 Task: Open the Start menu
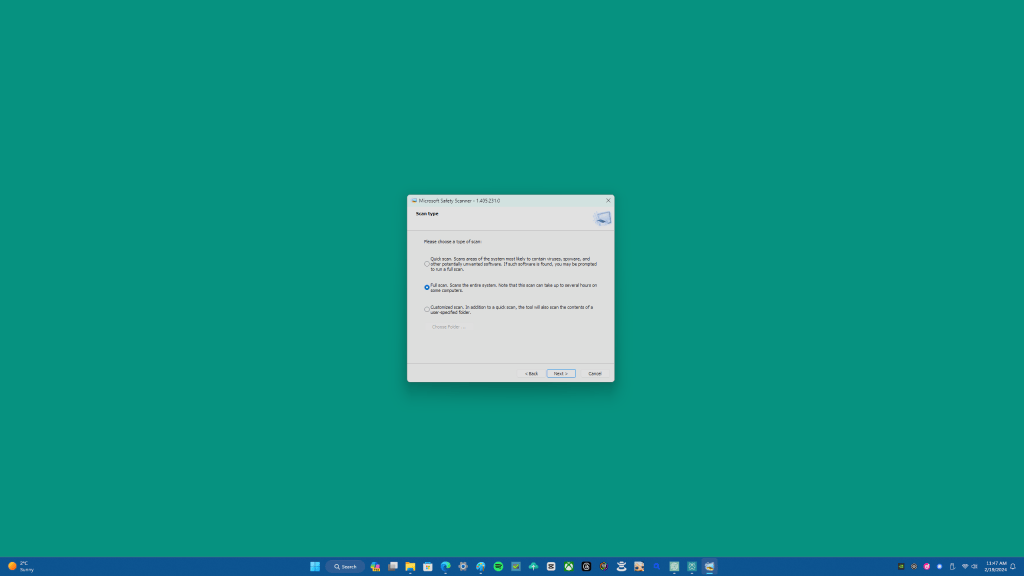click(x=314, y=566)
